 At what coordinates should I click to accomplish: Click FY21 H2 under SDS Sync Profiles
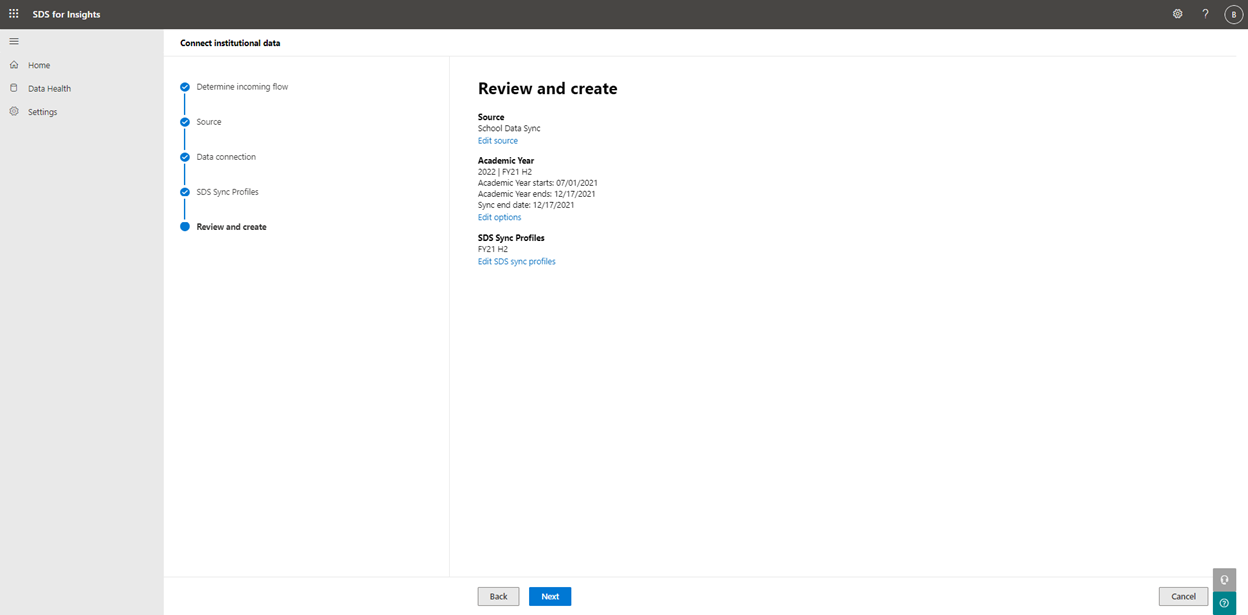(x=493, y=249)
